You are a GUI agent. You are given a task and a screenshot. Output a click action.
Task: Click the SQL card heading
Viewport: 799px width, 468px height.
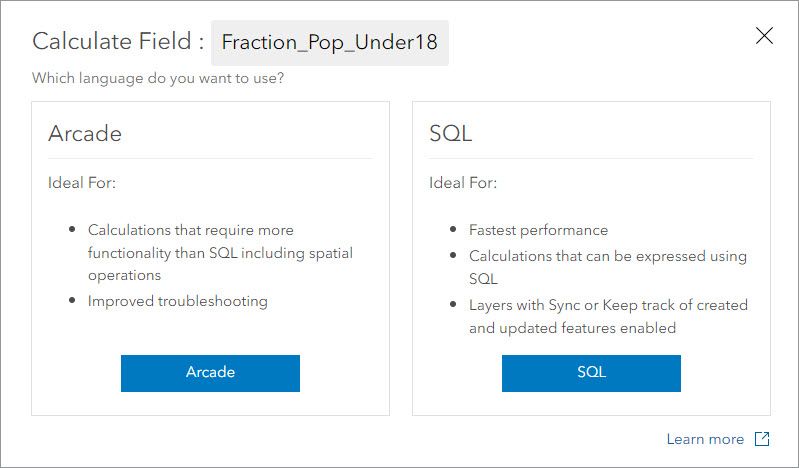pos(450,133)
